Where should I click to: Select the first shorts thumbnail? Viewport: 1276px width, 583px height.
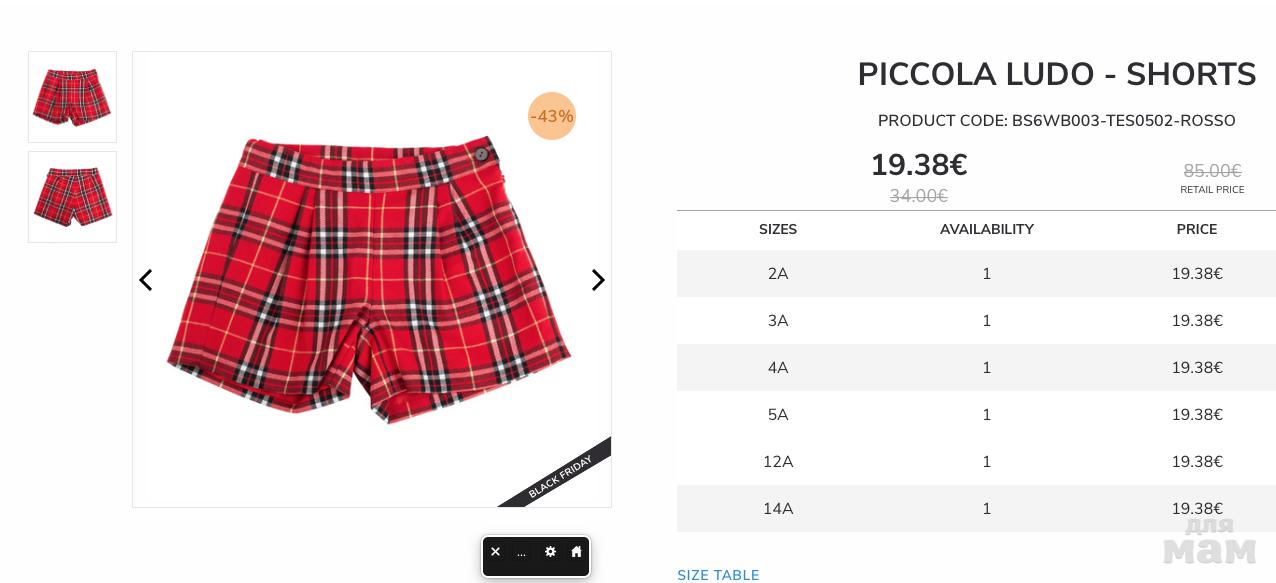coord(72,97)
